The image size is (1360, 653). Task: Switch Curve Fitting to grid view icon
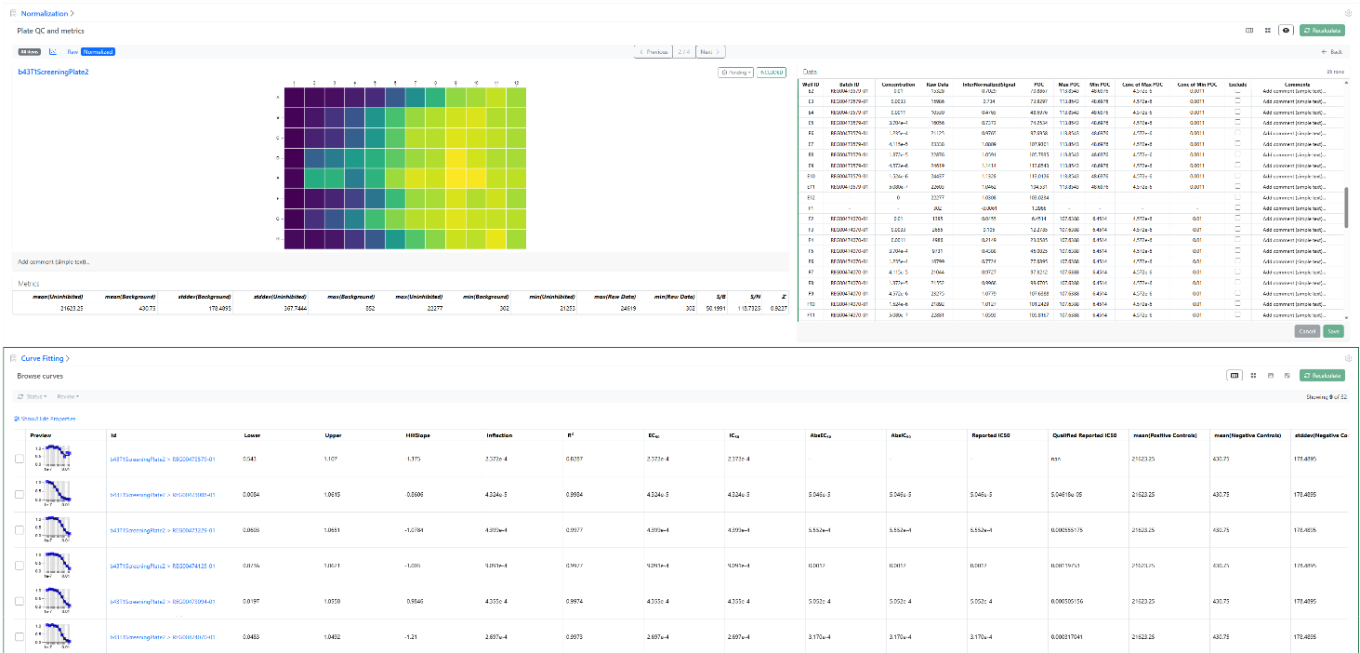click(1253, 375)
